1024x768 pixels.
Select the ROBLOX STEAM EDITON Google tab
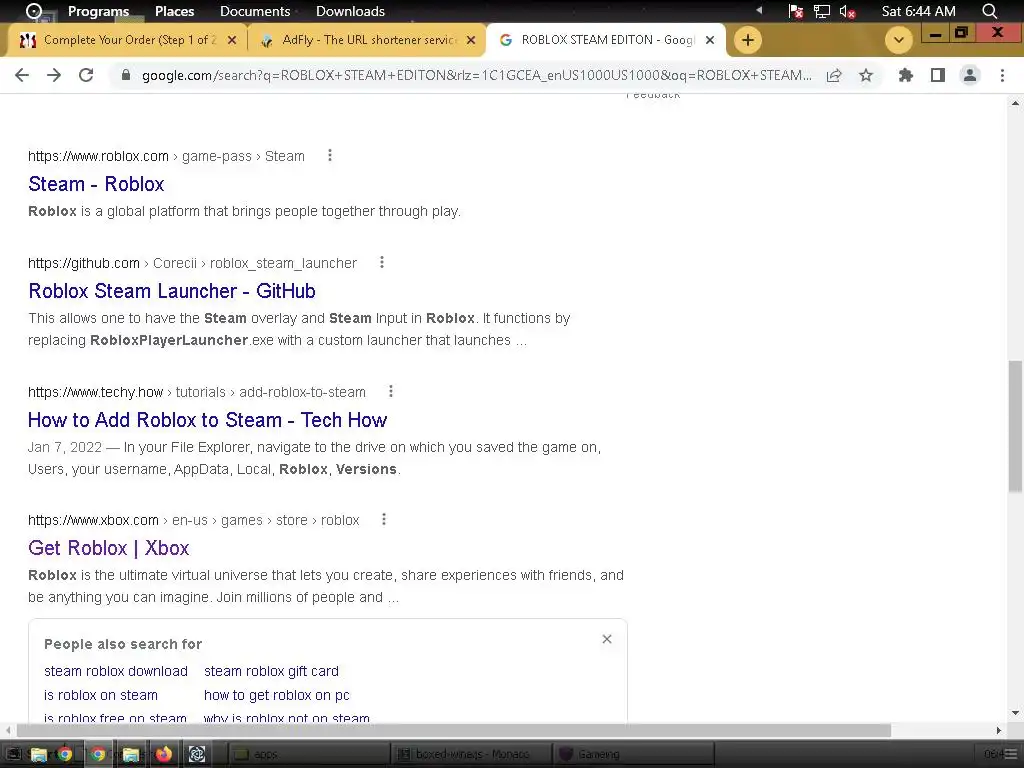(605, 40)
